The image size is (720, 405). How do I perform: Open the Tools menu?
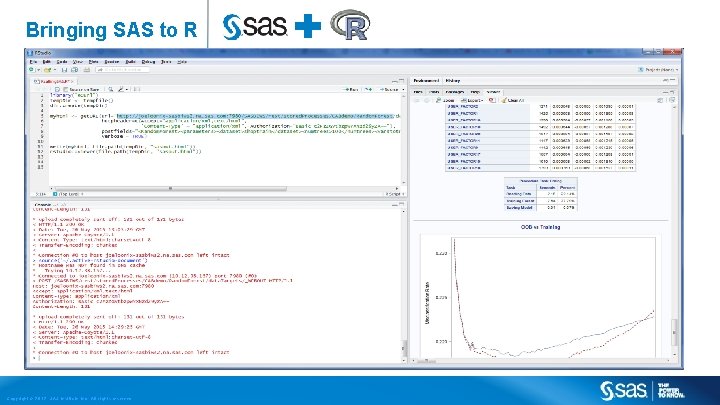click(166, 62)
